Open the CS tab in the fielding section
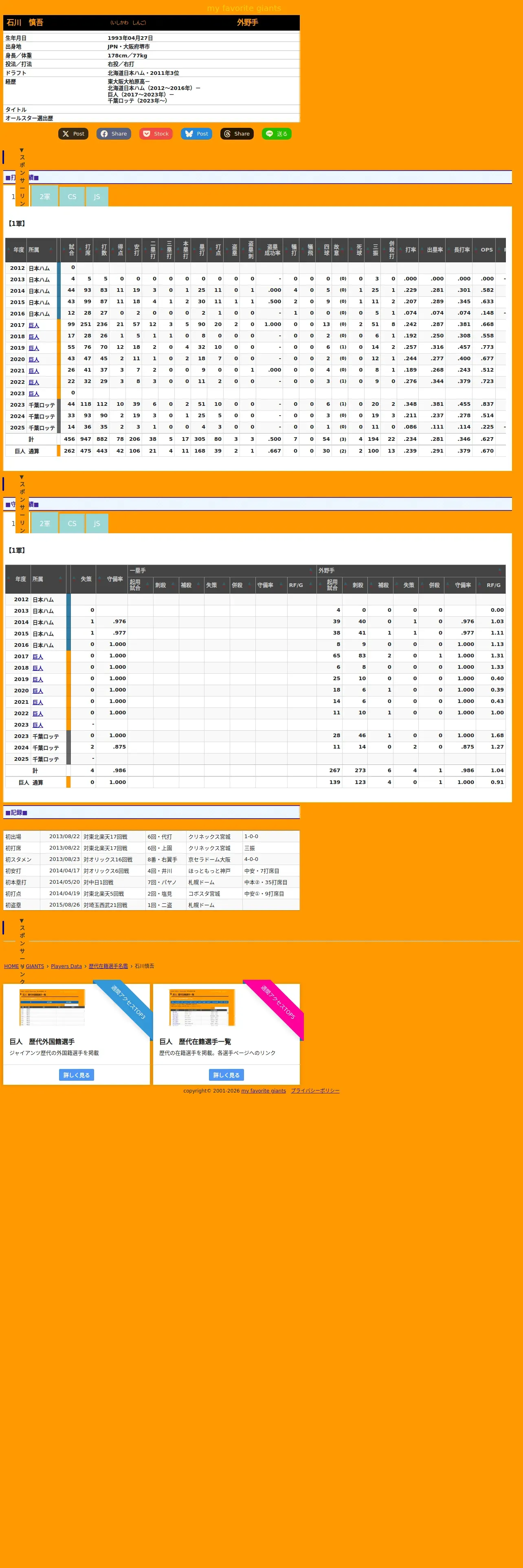The image size is (523, 1568). click(72, 523)
